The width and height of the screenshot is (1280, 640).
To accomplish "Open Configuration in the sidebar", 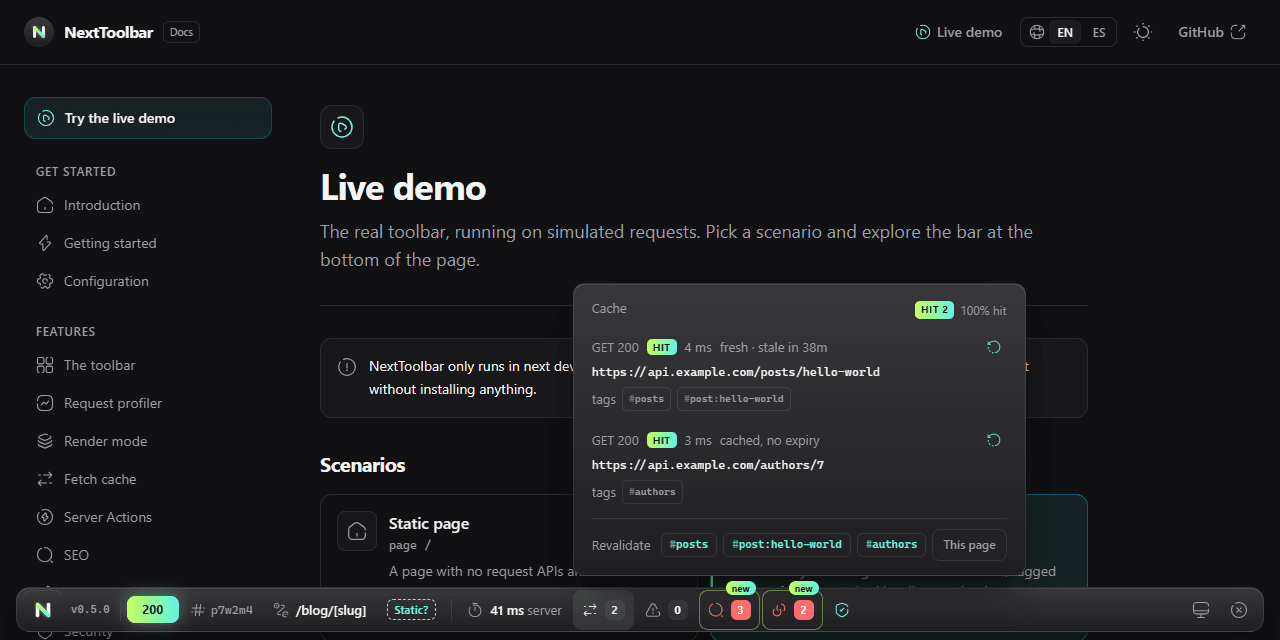I will click(x=148, y=281).
